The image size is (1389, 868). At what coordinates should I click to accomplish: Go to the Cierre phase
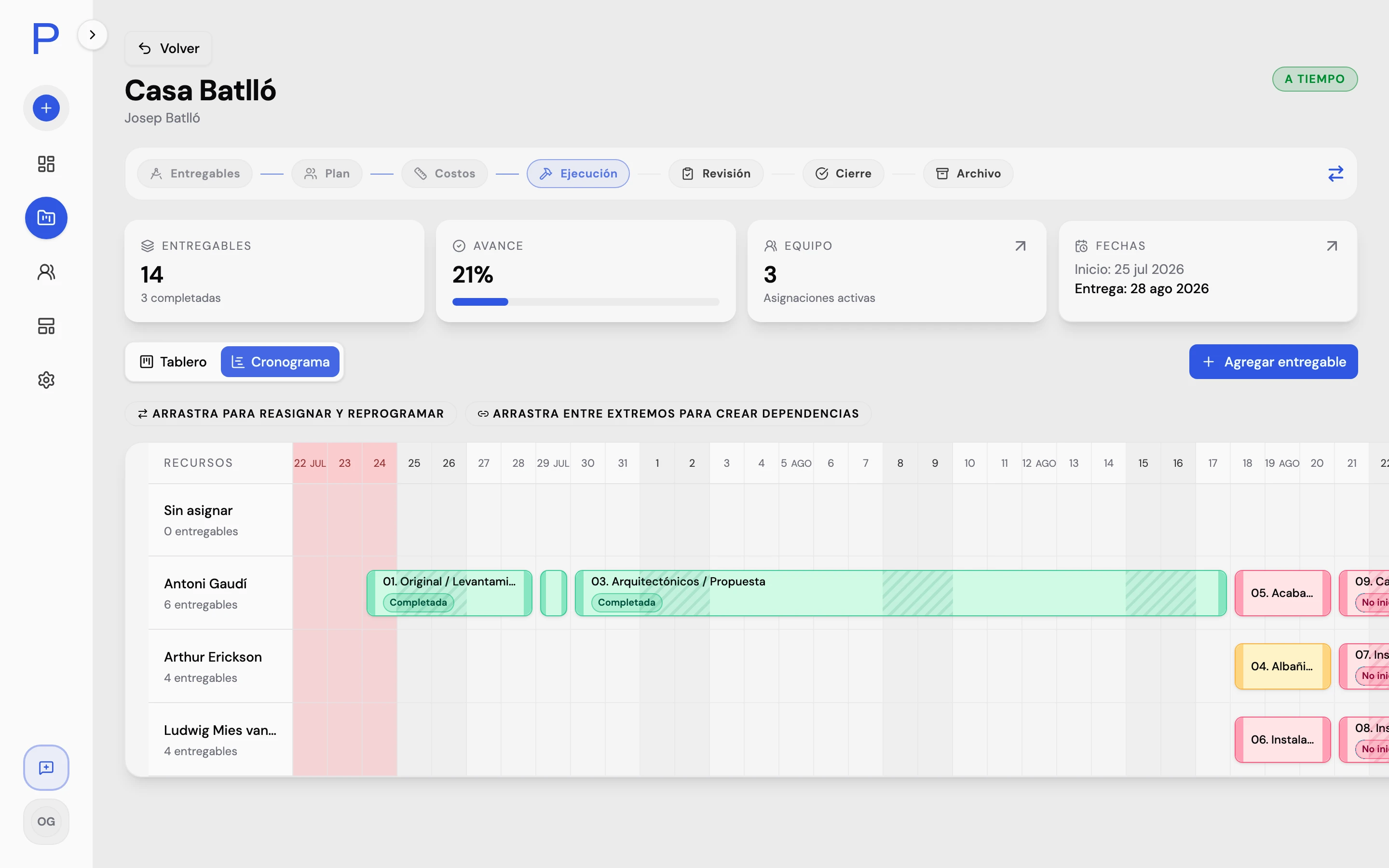pyautogui.click(x=843, y=174)
